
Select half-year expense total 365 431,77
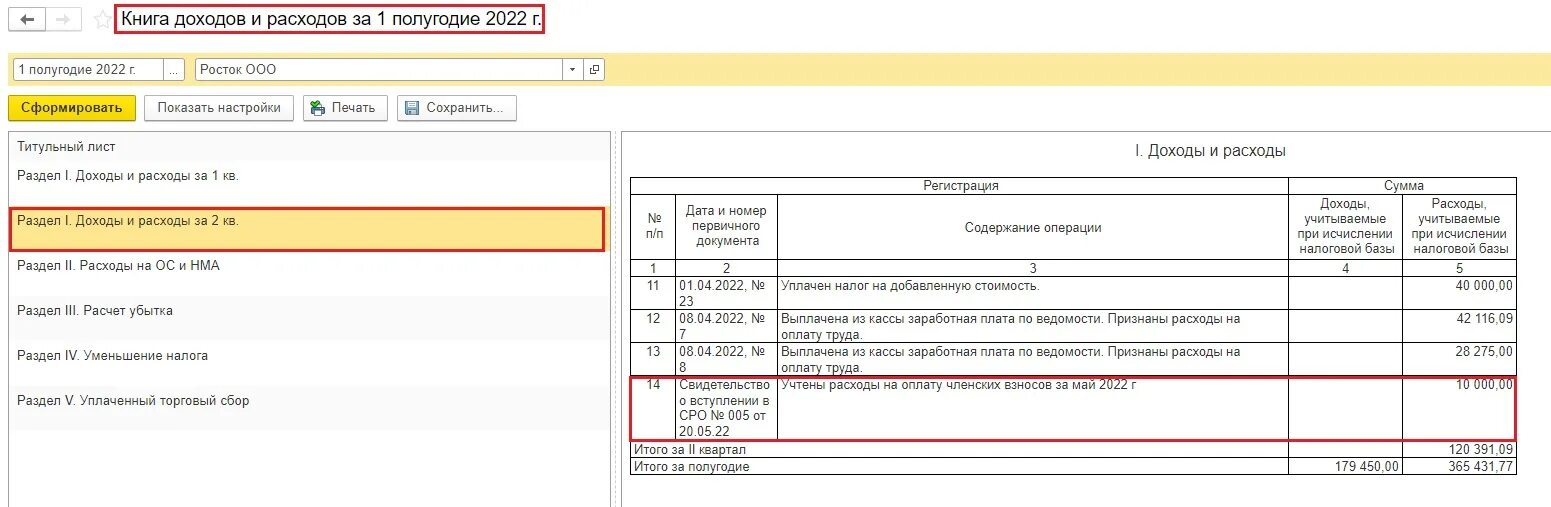pyautogui.click(x=1459, y=466)
